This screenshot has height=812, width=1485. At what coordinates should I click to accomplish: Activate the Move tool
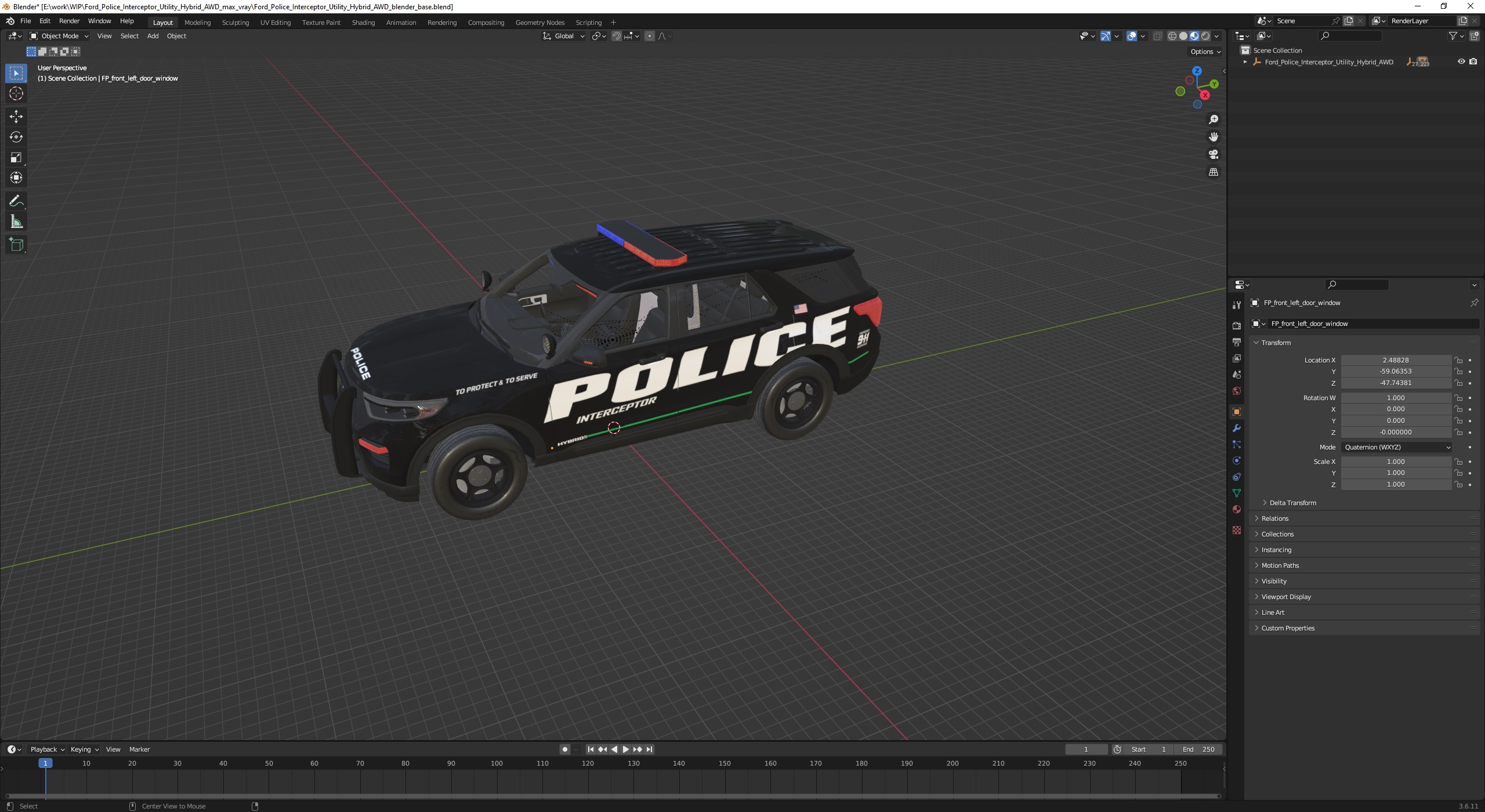point(16,117)
